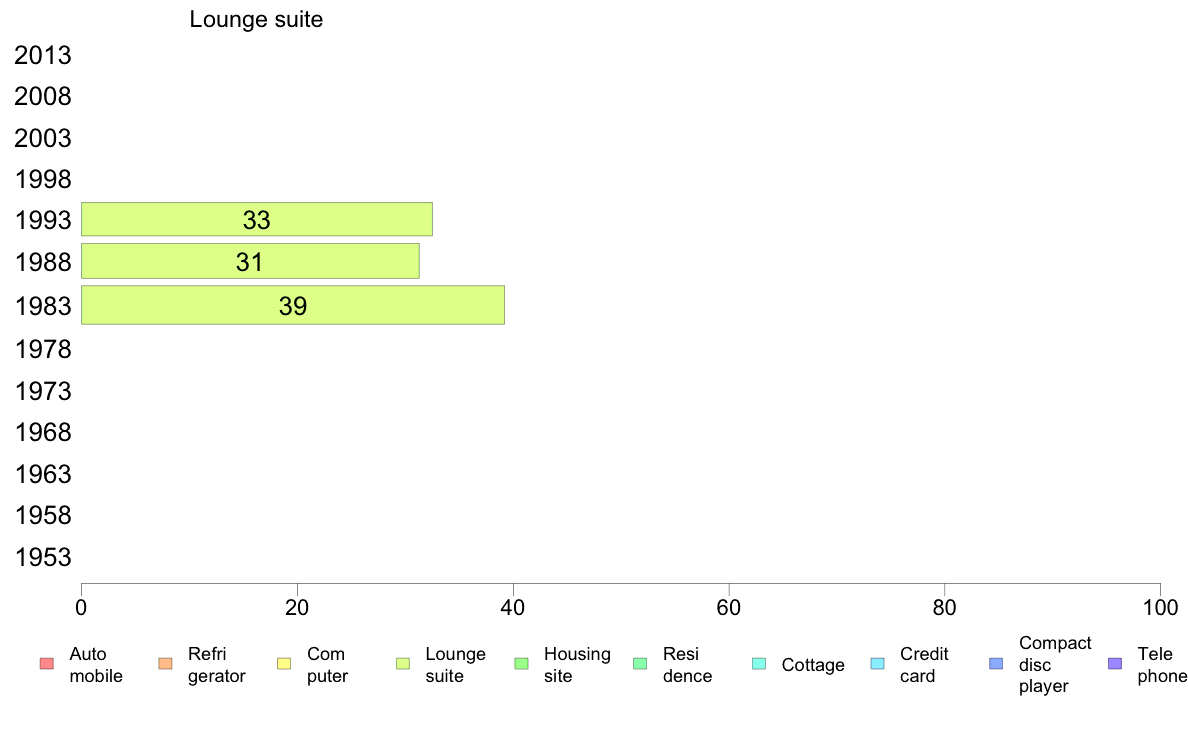The height and width of the screenshot is (736, 1188).
Task: Click the Computer legend swatch
Action: (284, 664)
